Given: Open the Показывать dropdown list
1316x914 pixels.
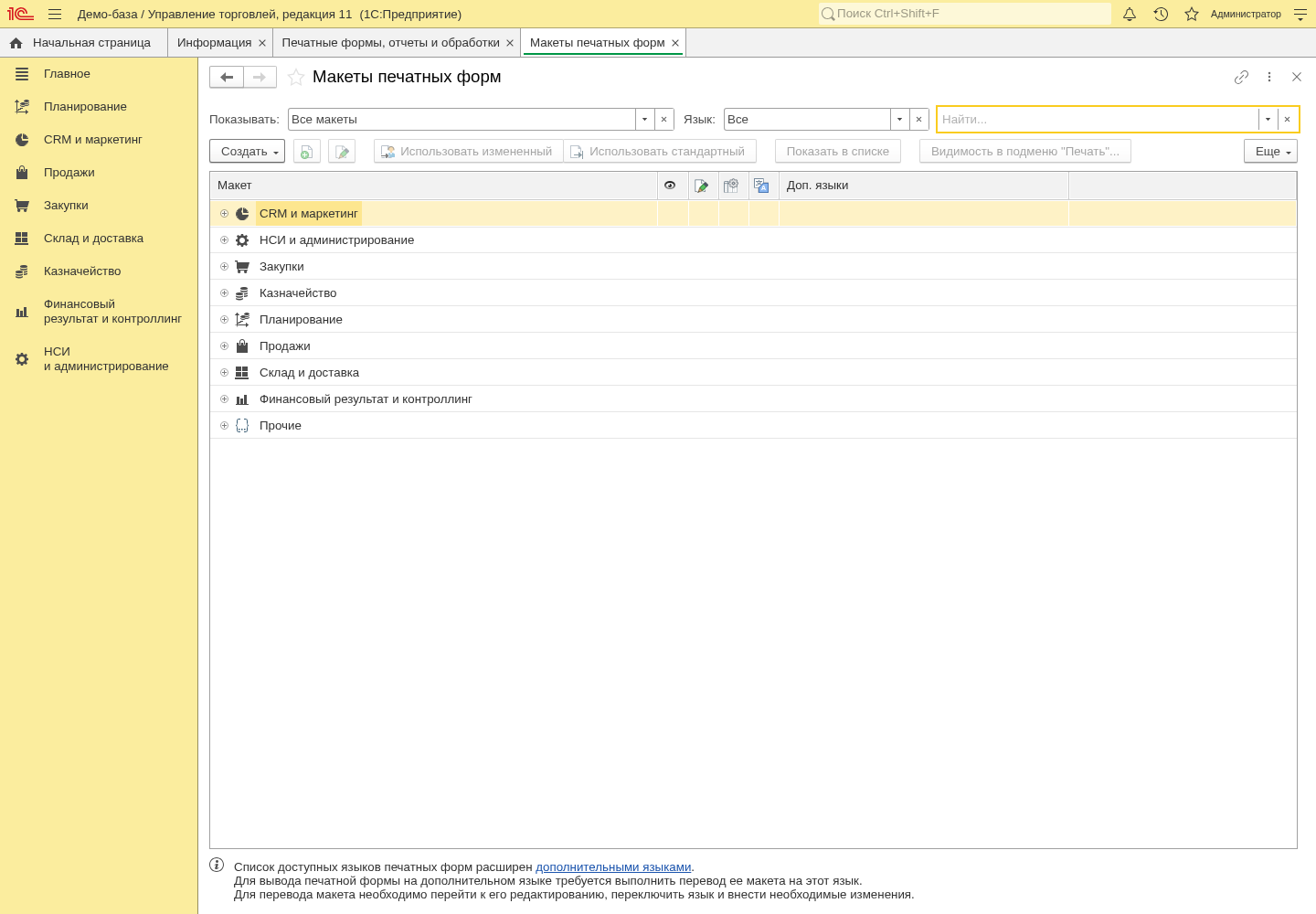Looking at the screenshot, I should pos(645,120).
